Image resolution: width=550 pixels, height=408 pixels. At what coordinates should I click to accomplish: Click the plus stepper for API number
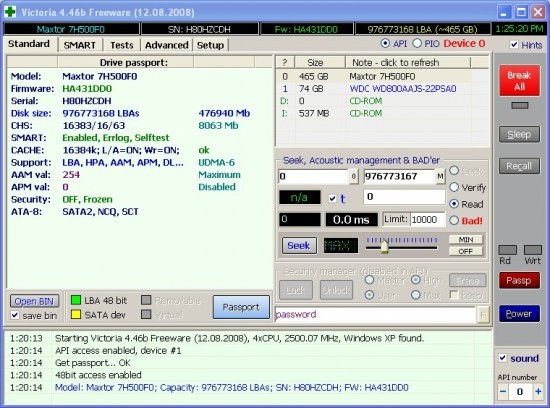tap(538, 391)
